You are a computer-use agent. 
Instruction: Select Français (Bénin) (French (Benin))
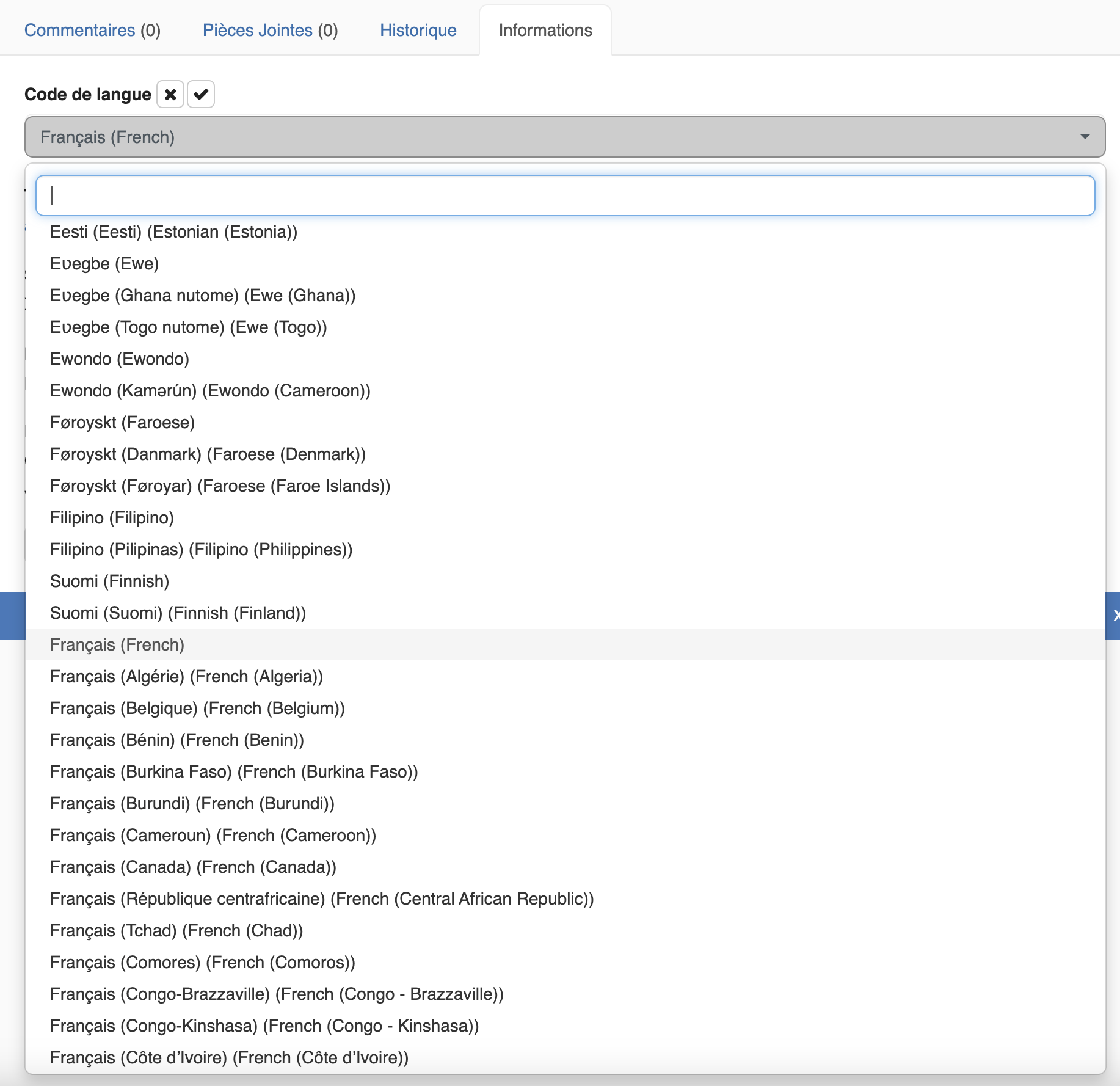[565, 740]
